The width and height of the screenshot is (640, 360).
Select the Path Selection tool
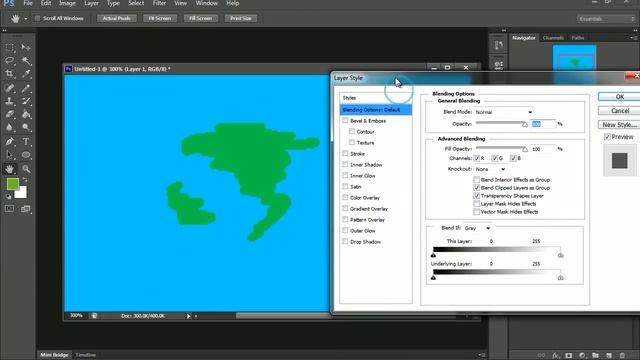point(9,155)
